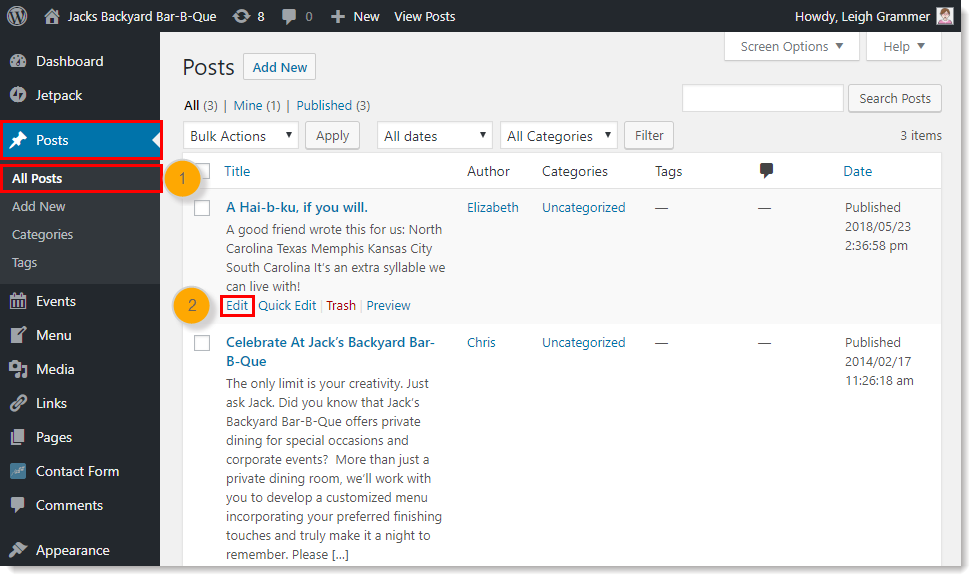This screenshot has width=976, height=581.
Task: Click the Media icon in sidebar
Action: point(18,369)
